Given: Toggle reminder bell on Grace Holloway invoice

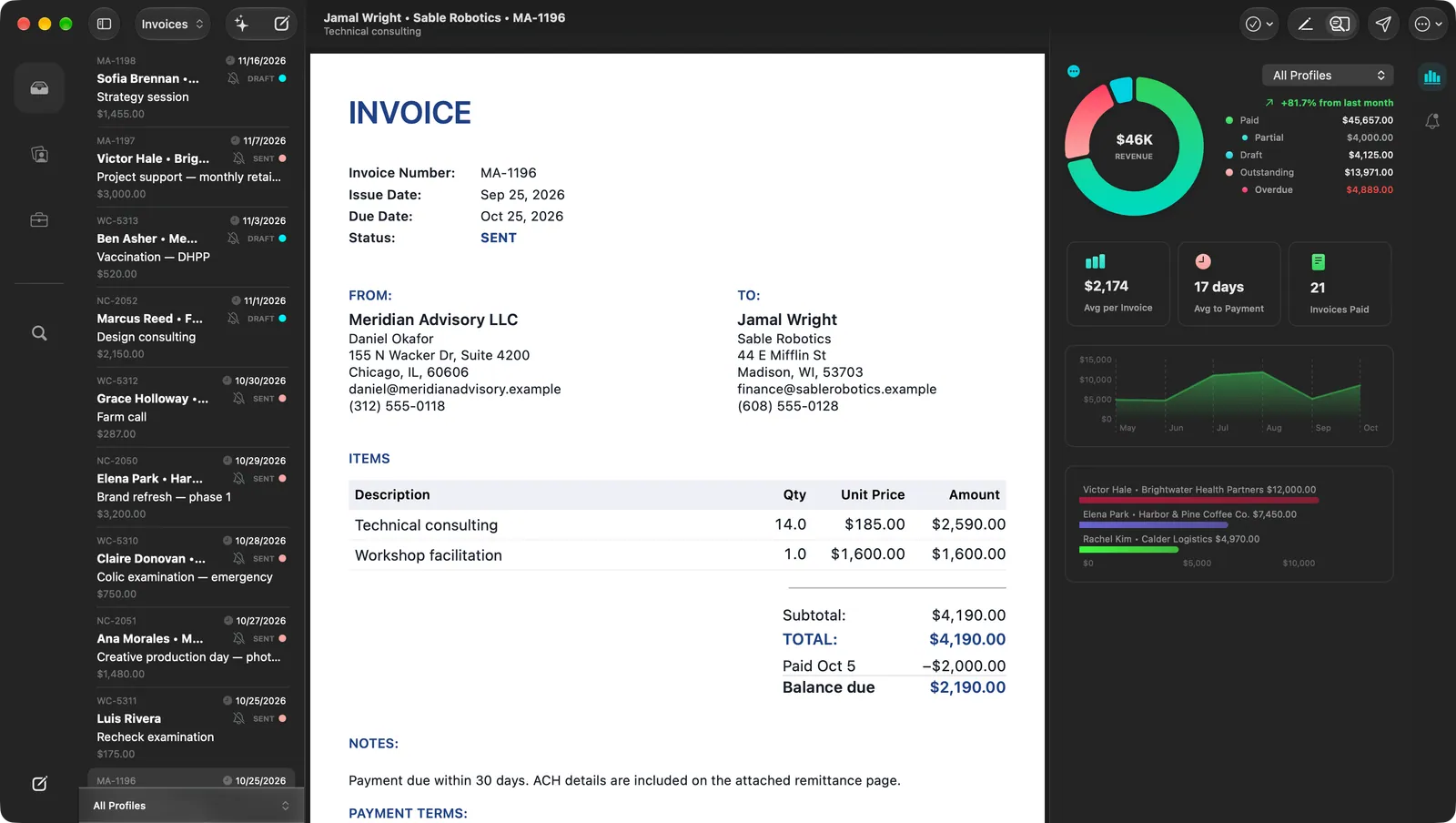Looking at the screenshot, I should click(x=238, y=399).
